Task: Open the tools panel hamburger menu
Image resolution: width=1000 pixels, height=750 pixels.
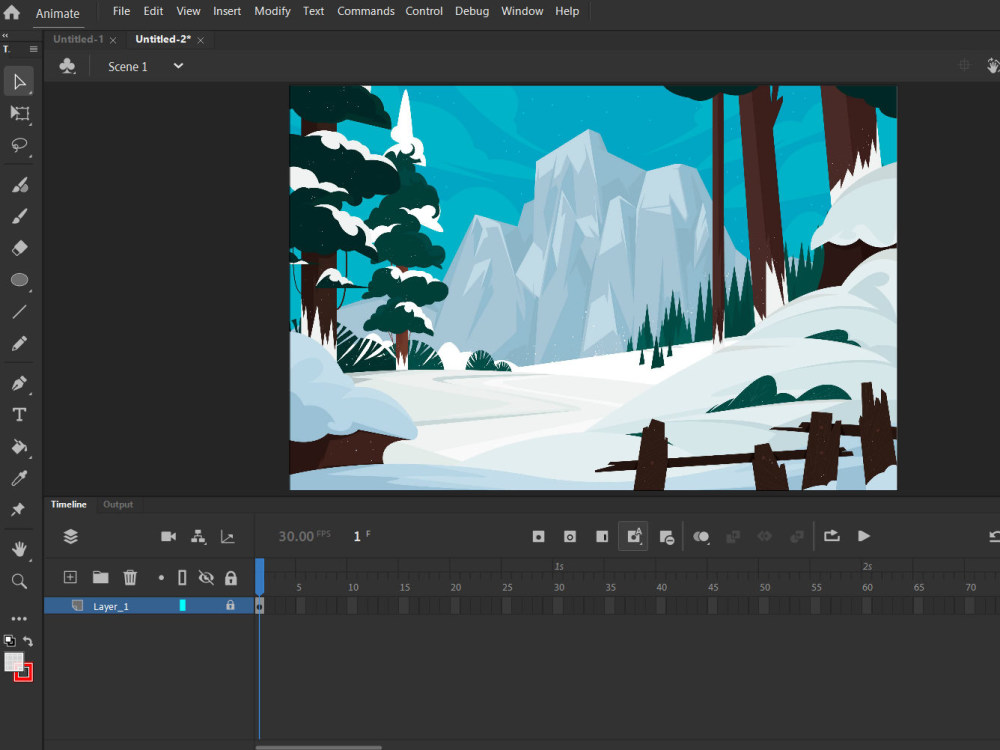Action: pyautogui.click(x=33, y=49)
